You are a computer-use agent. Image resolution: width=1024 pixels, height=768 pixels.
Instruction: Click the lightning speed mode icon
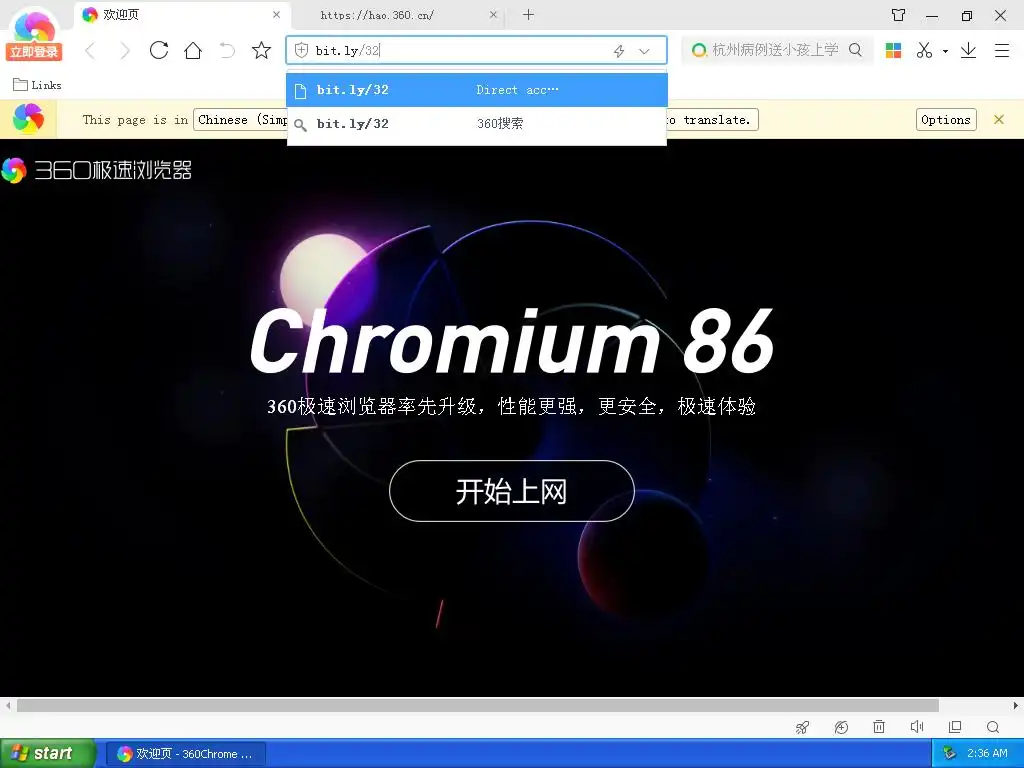(x=619, y=51)
